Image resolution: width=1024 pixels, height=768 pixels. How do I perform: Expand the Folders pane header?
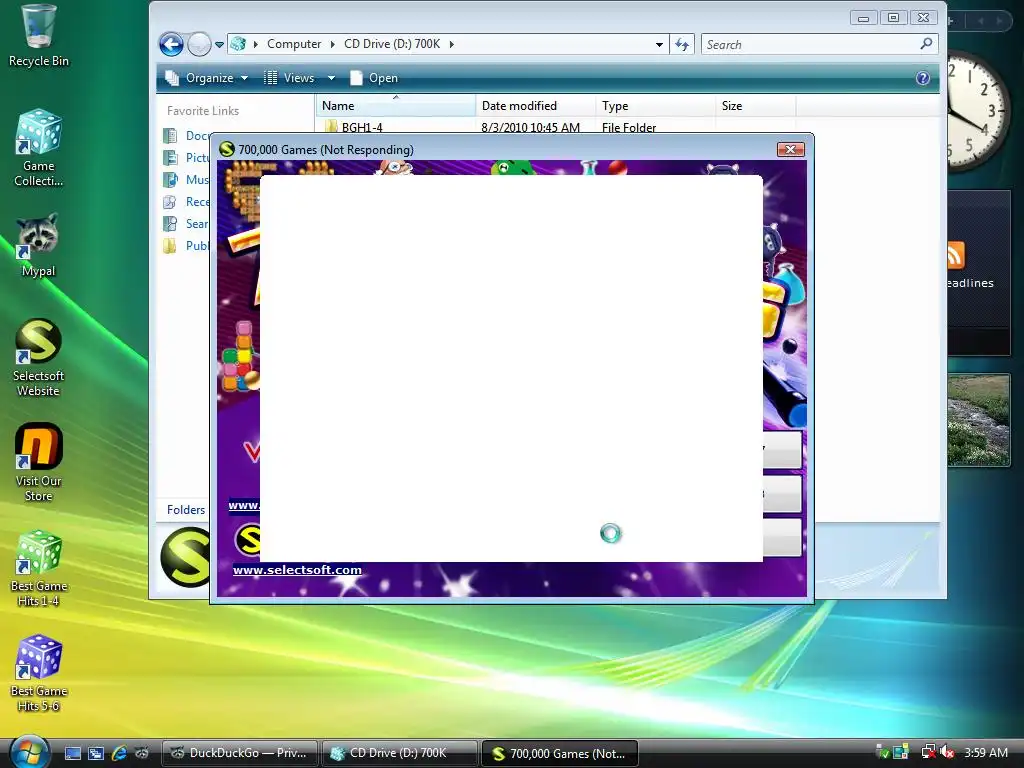click(x=185, y=509)
